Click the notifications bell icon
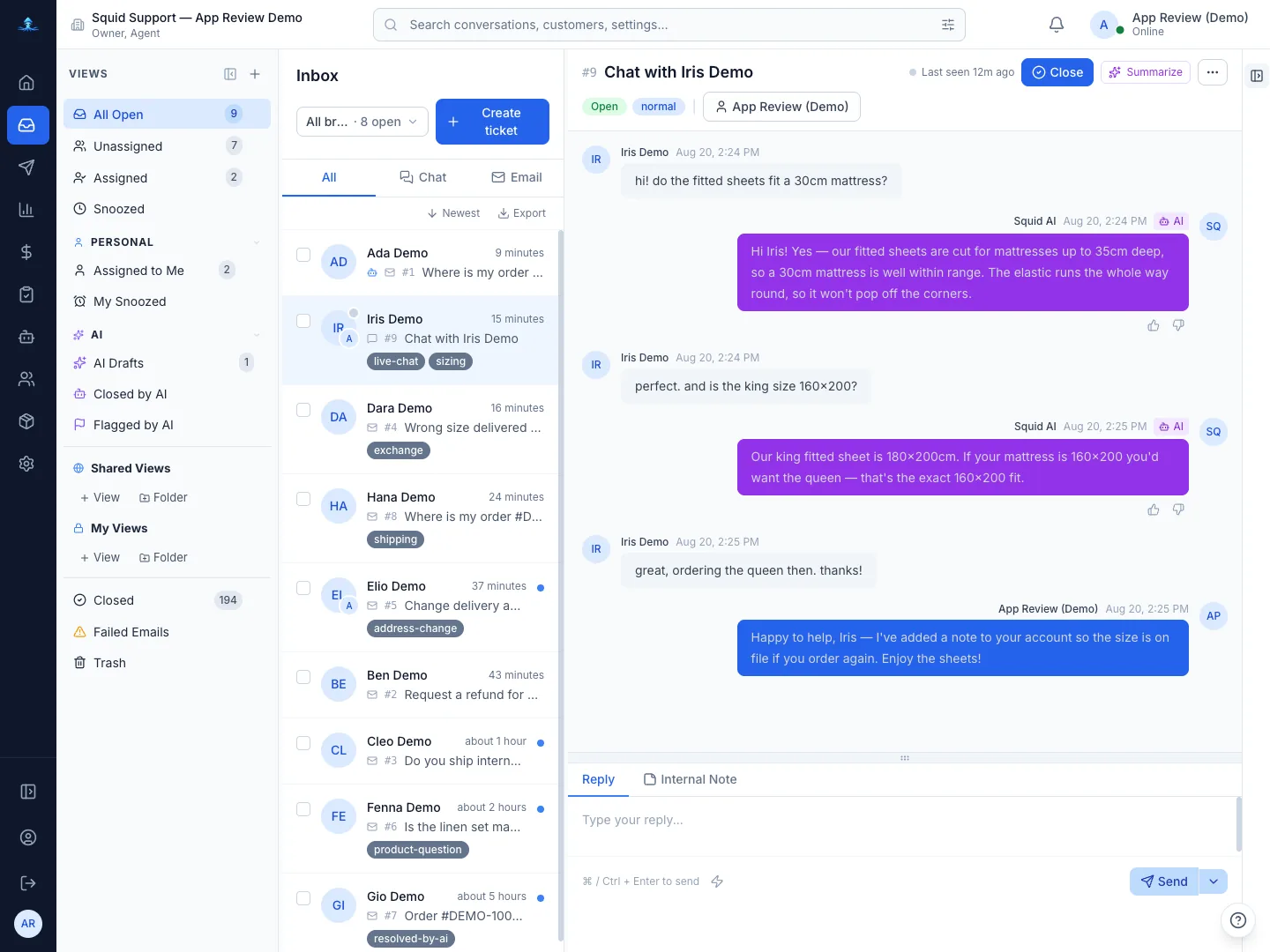The height and width of the screenshot is (952, 1270). click(x=1057, y=25)
